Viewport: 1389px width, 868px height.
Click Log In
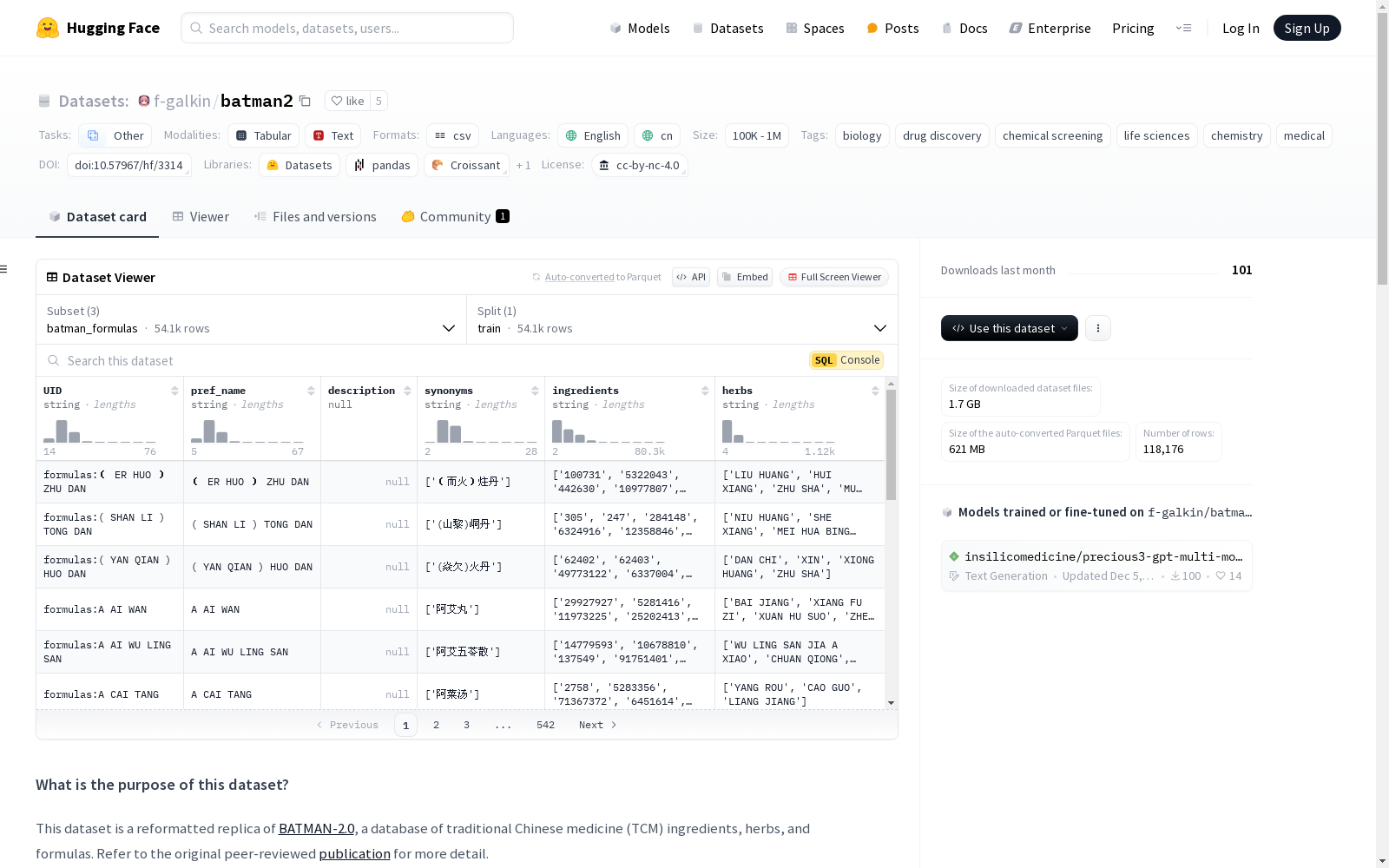(1241, 28)
